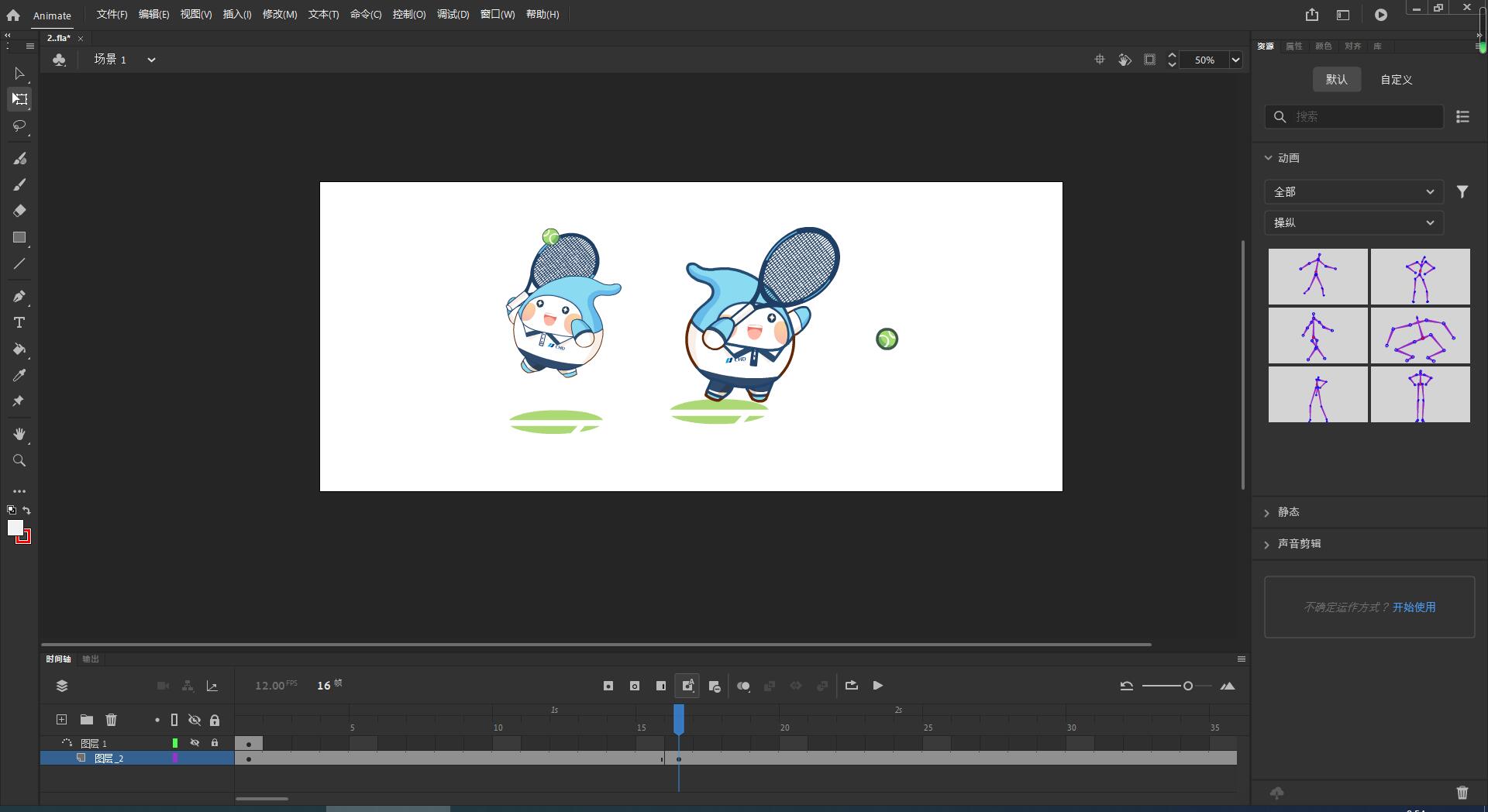The height and width of the screenshot is (812, 1488).
Task: Select the Asset Warp pin tool
Action: 19,401
